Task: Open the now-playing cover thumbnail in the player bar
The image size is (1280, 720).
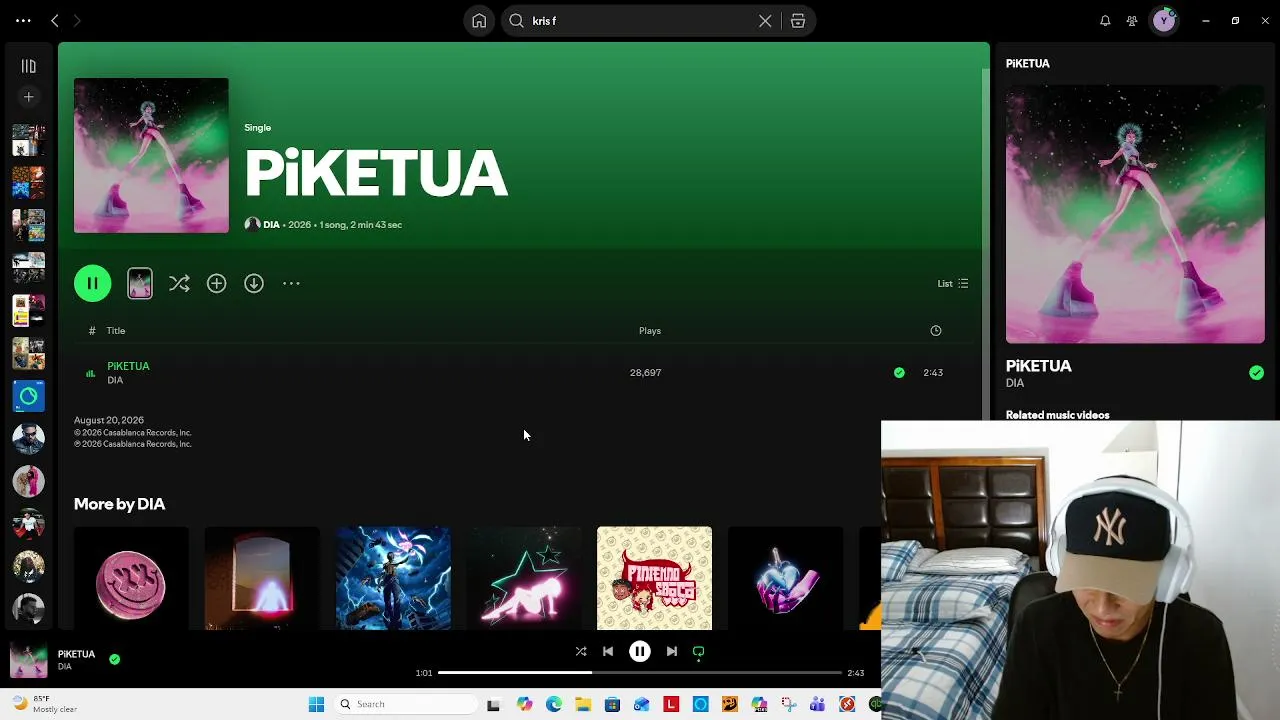Action: click(x=28, y=661)
